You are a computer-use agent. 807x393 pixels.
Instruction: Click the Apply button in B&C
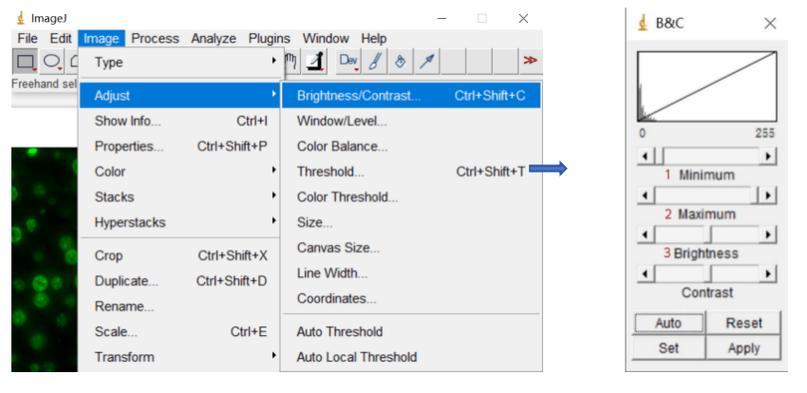pyautogui.click(x=744, y=348)
